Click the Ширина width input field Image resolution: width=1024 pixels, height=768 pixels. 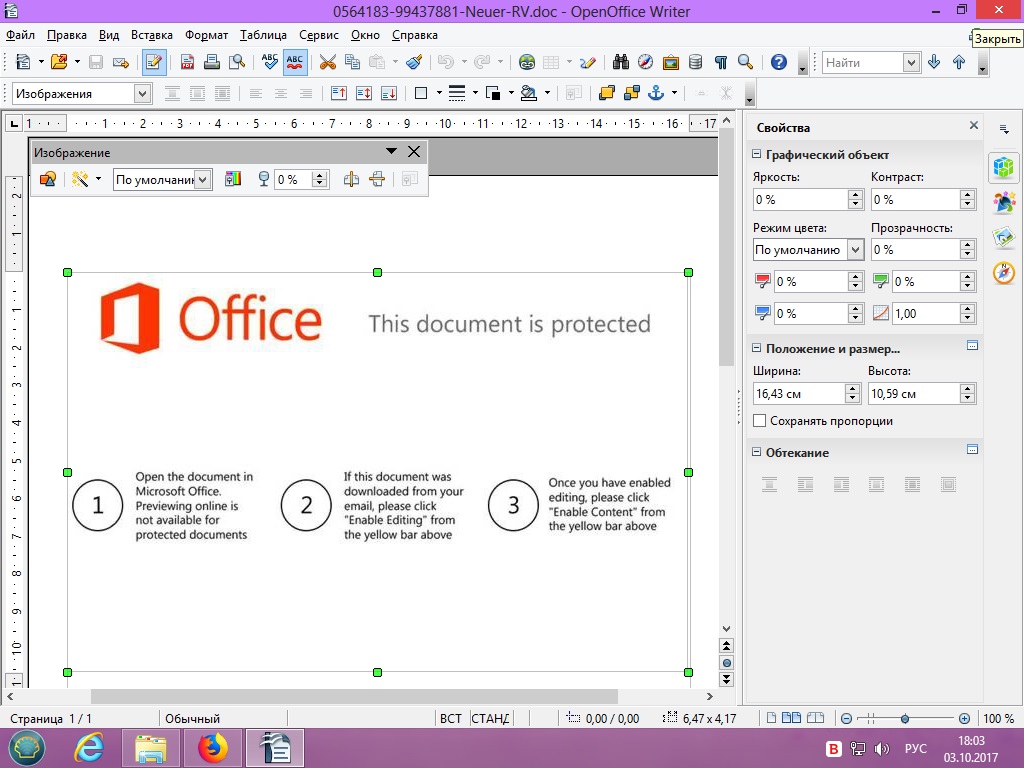pos(798,394)
